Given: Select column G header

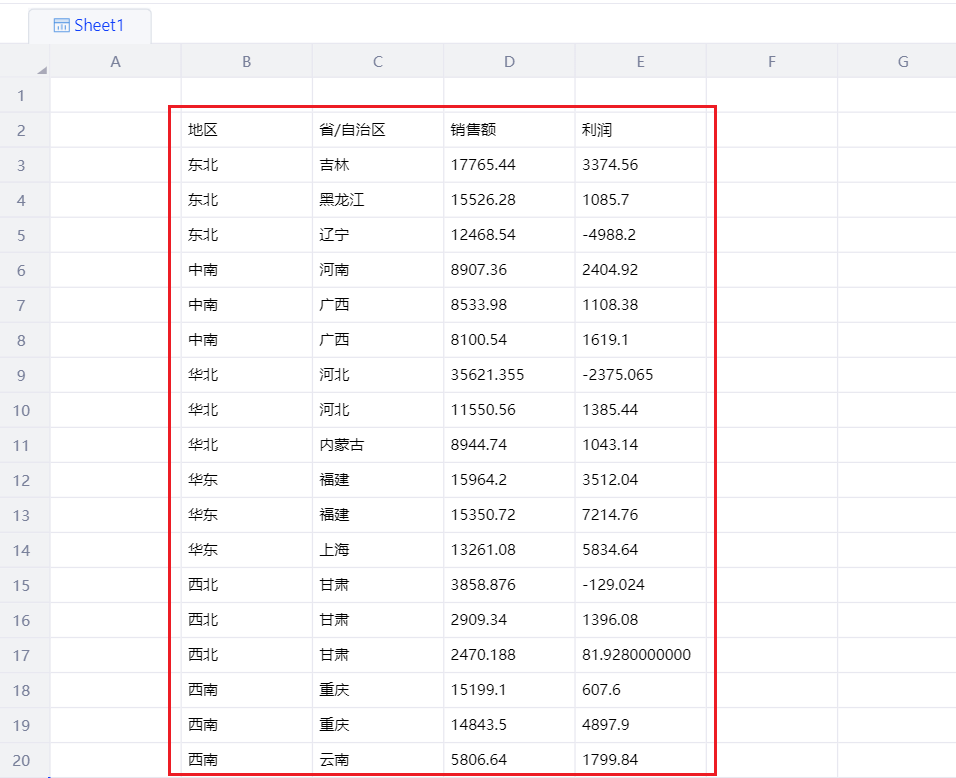Looking at the screenshot, I should [902, 62].
